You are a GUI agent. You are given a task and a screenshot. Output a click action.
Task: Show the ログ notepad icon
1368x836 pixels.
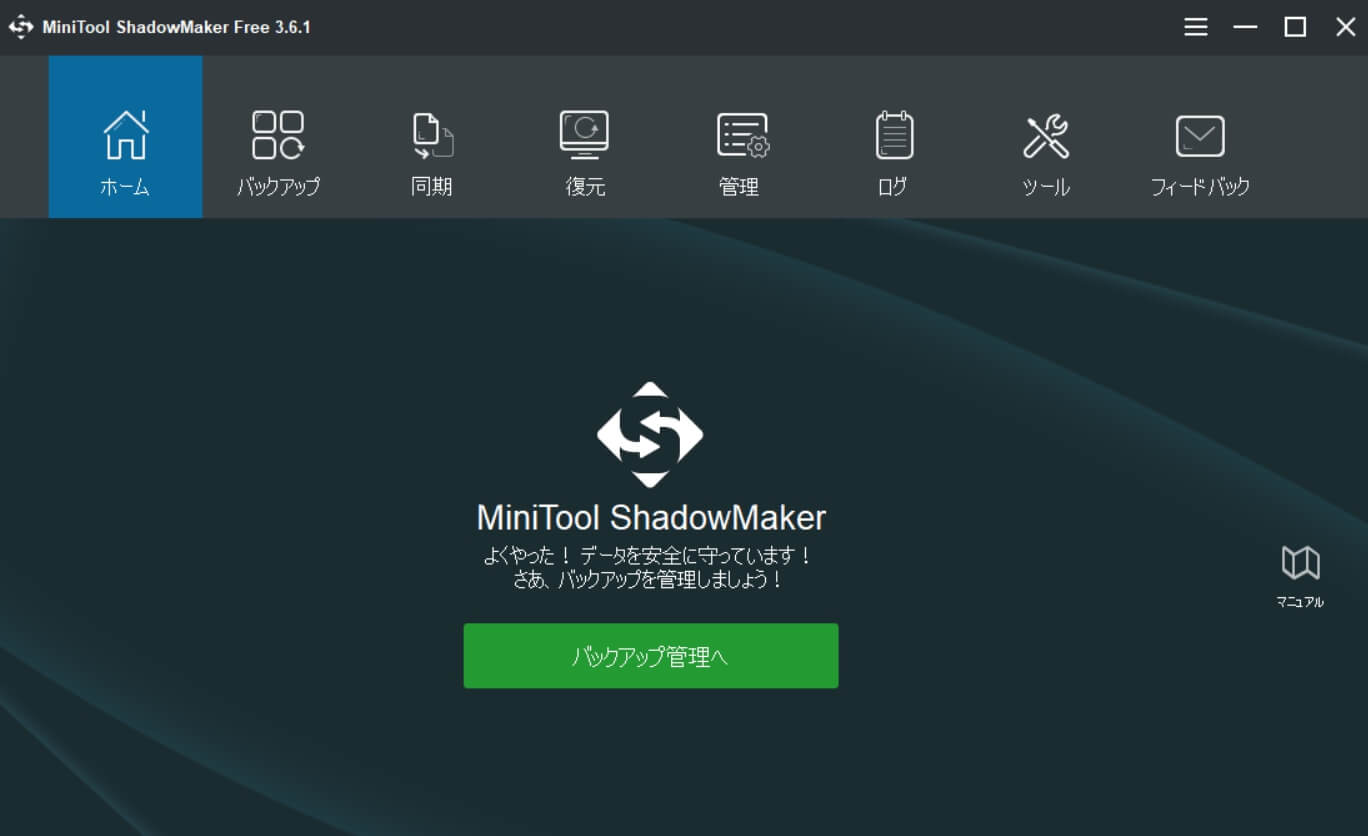click(x=893, y=135)
